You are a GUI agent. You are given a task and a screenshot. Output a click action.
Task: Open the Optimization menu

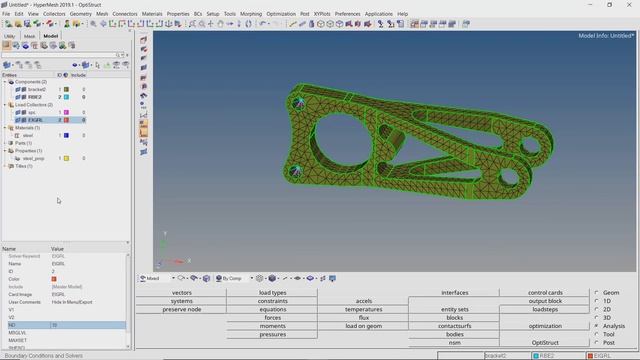(x=281, y=14)
